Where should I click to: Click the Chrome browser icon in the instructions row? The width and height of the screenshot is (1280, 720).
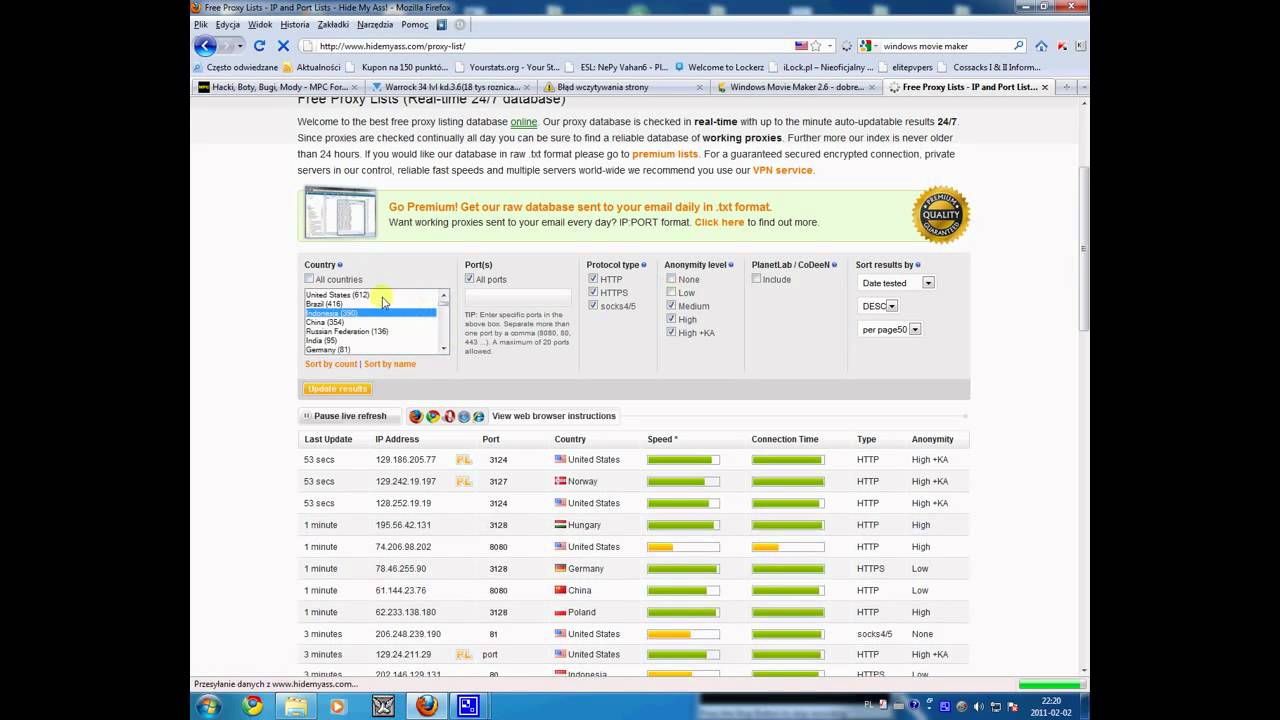click(x=432, y=416)
